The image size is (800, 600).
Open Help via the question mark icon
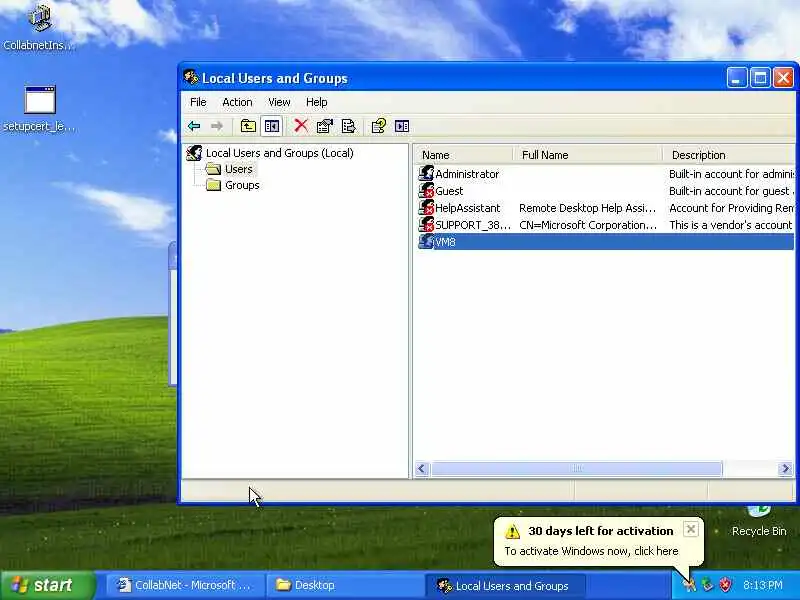click(379, 126)
